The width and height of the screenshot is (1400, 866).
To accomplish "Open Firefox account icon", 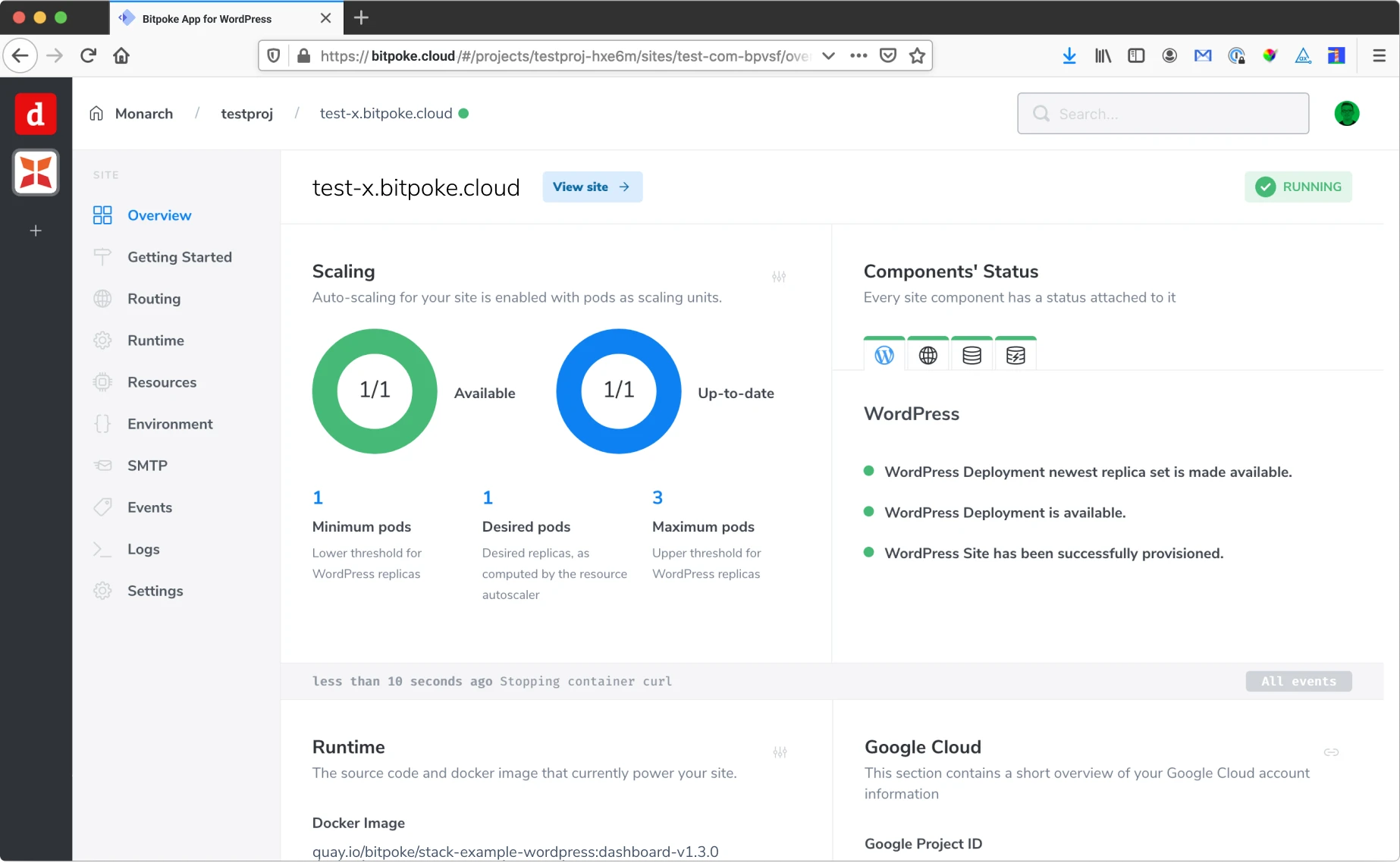I will tap(1169, 55).
